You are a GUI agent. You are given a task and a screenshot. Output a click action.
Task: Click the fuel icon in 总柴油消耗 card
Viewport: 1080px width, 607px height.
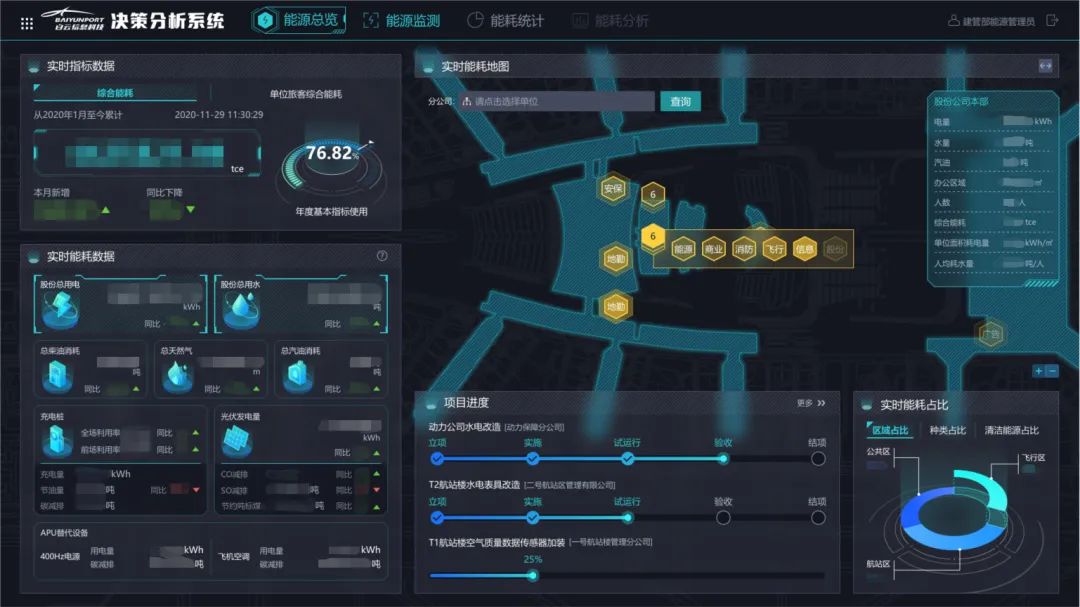tap(57, 376)
